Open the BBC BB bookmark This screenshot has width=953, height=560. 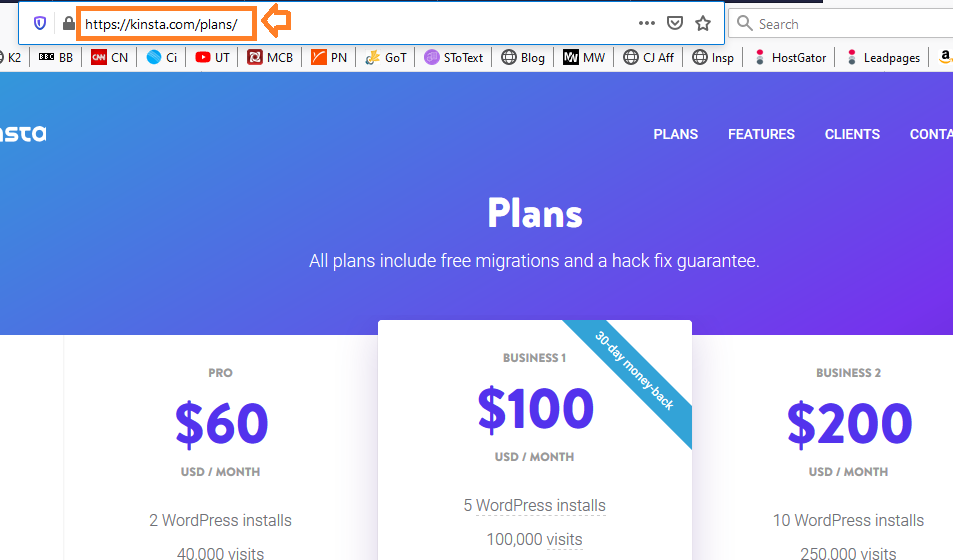[56, 57]
